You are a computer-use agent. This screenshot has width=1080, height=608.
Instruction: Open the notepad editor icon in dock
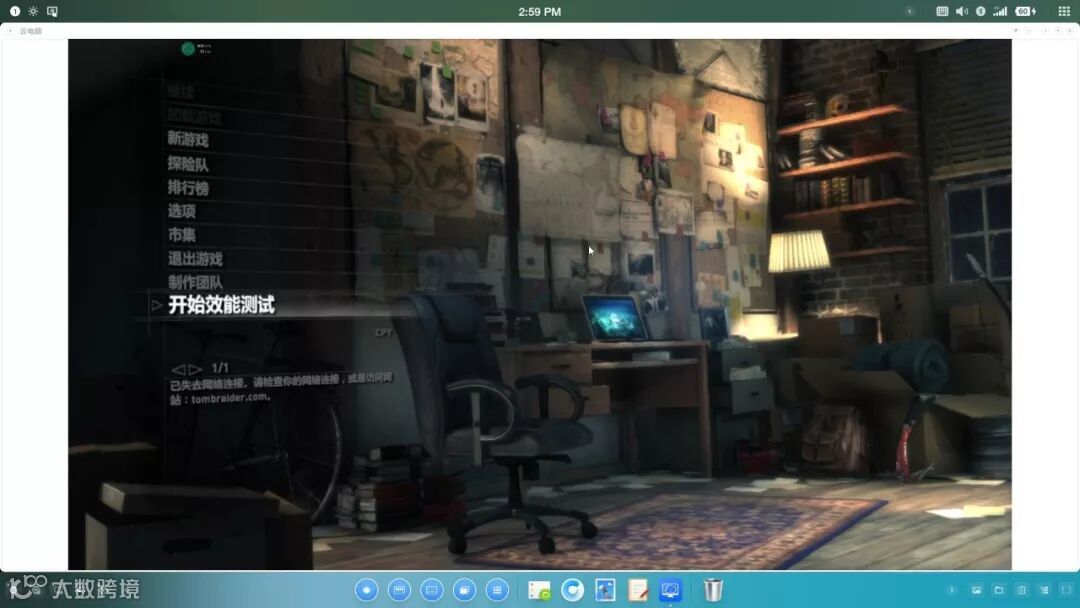point(638,590)
